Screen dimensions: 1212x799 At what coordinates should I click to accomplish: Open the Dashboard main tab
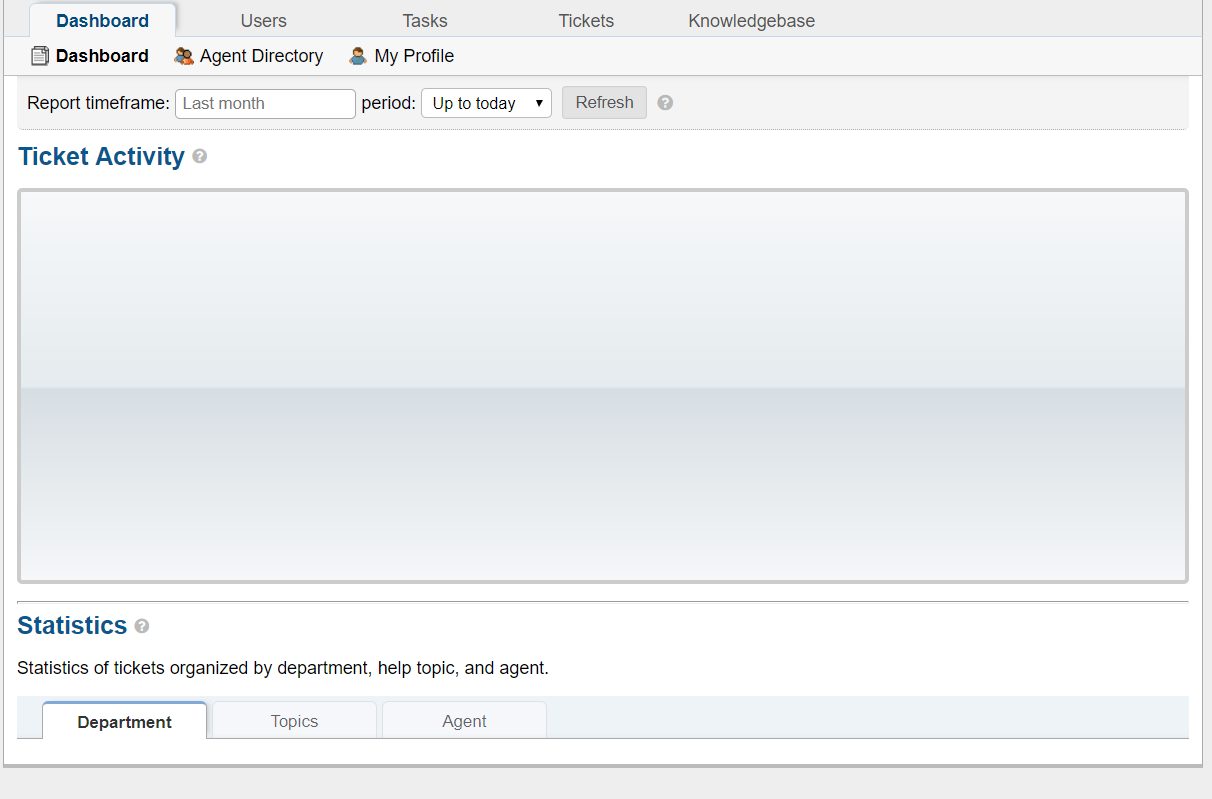click(x=103, y=20)
